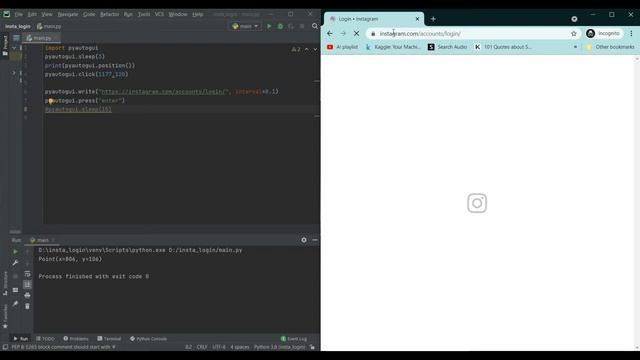Change the 4 spaces indent setting
Image resolution: width=640 pixels, height=360 pixels.
pos(240,347)
